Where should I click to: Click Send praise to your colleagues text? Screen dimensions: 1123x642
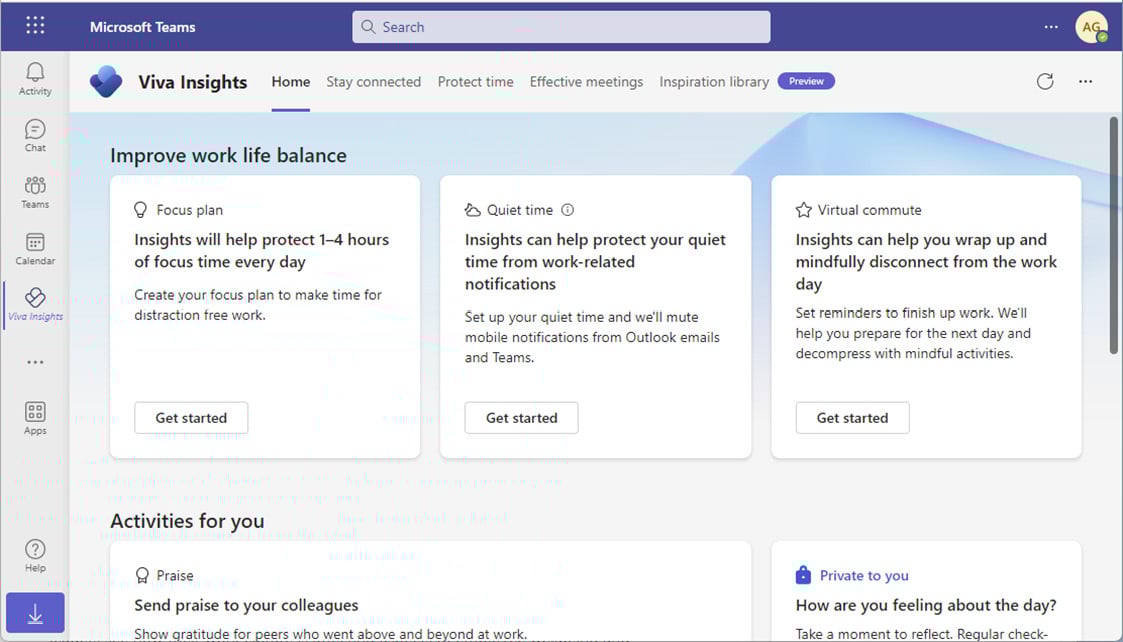coord(246,605)
